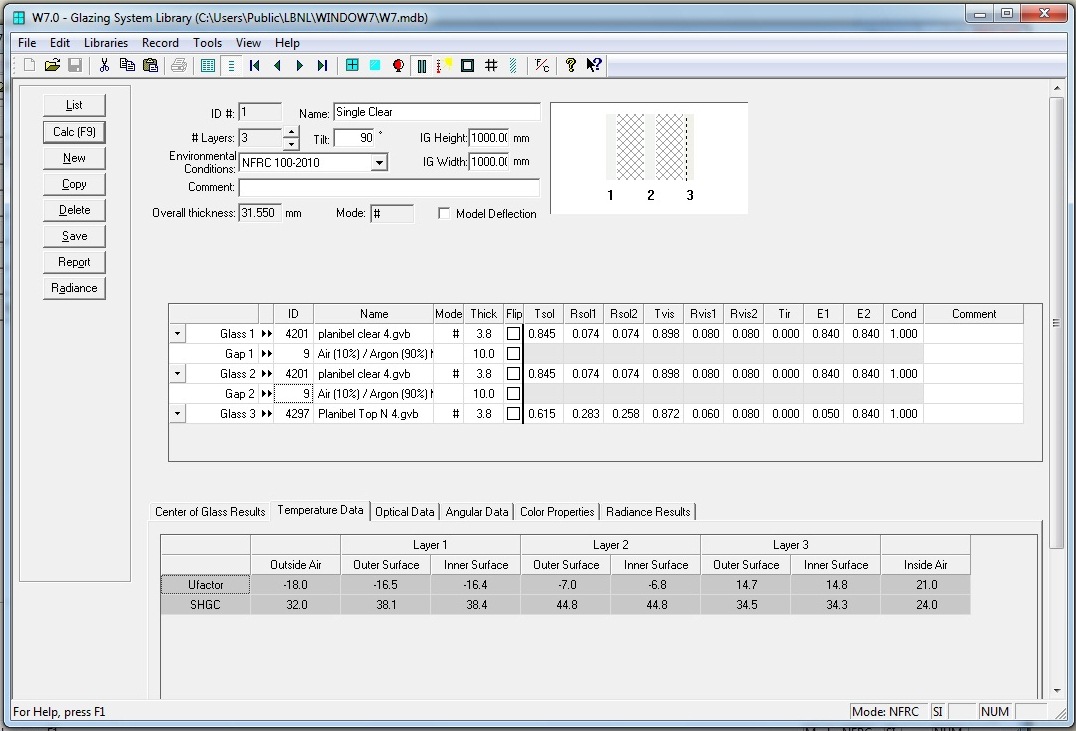Click the New button in sidebar
This screenshot has height=731, width=1076.
tap(74, 158)
